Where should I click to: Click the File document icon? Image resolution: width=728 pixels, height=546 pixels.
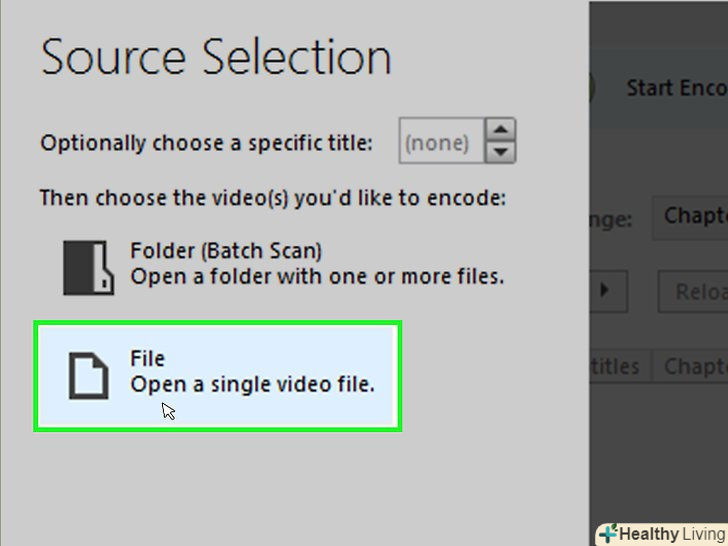tap(87, 375)
